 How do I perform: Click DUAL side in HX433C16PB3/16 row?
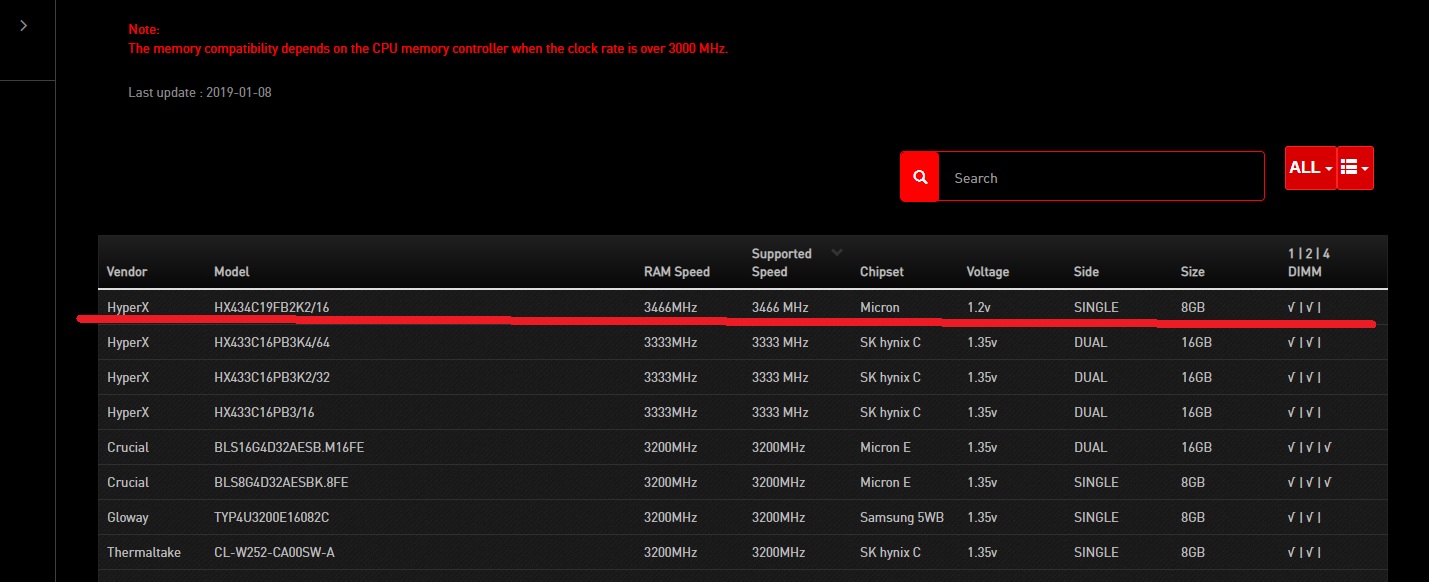[x=1091, y=412]
